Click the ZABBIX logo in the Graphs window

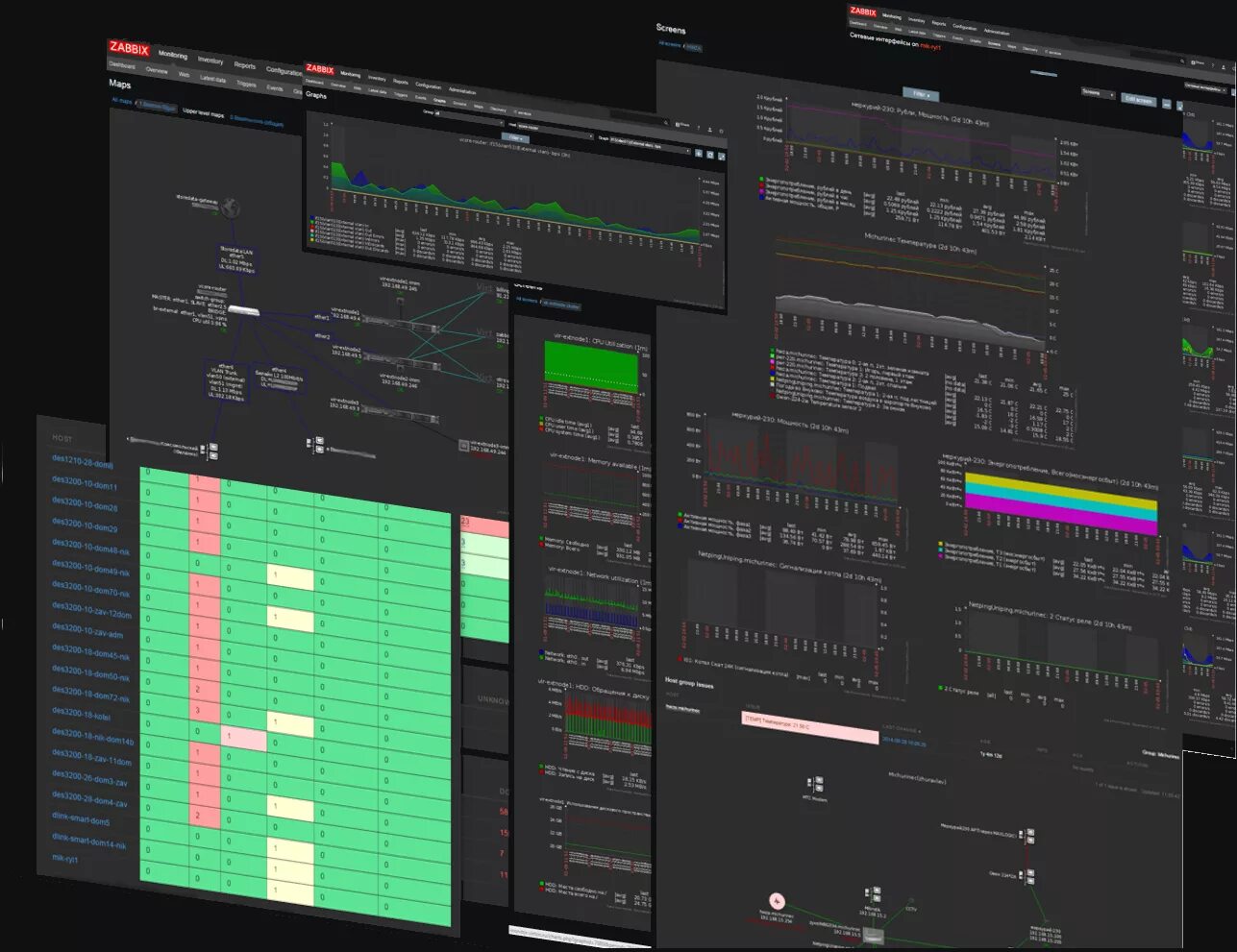[x=319, y=69]
